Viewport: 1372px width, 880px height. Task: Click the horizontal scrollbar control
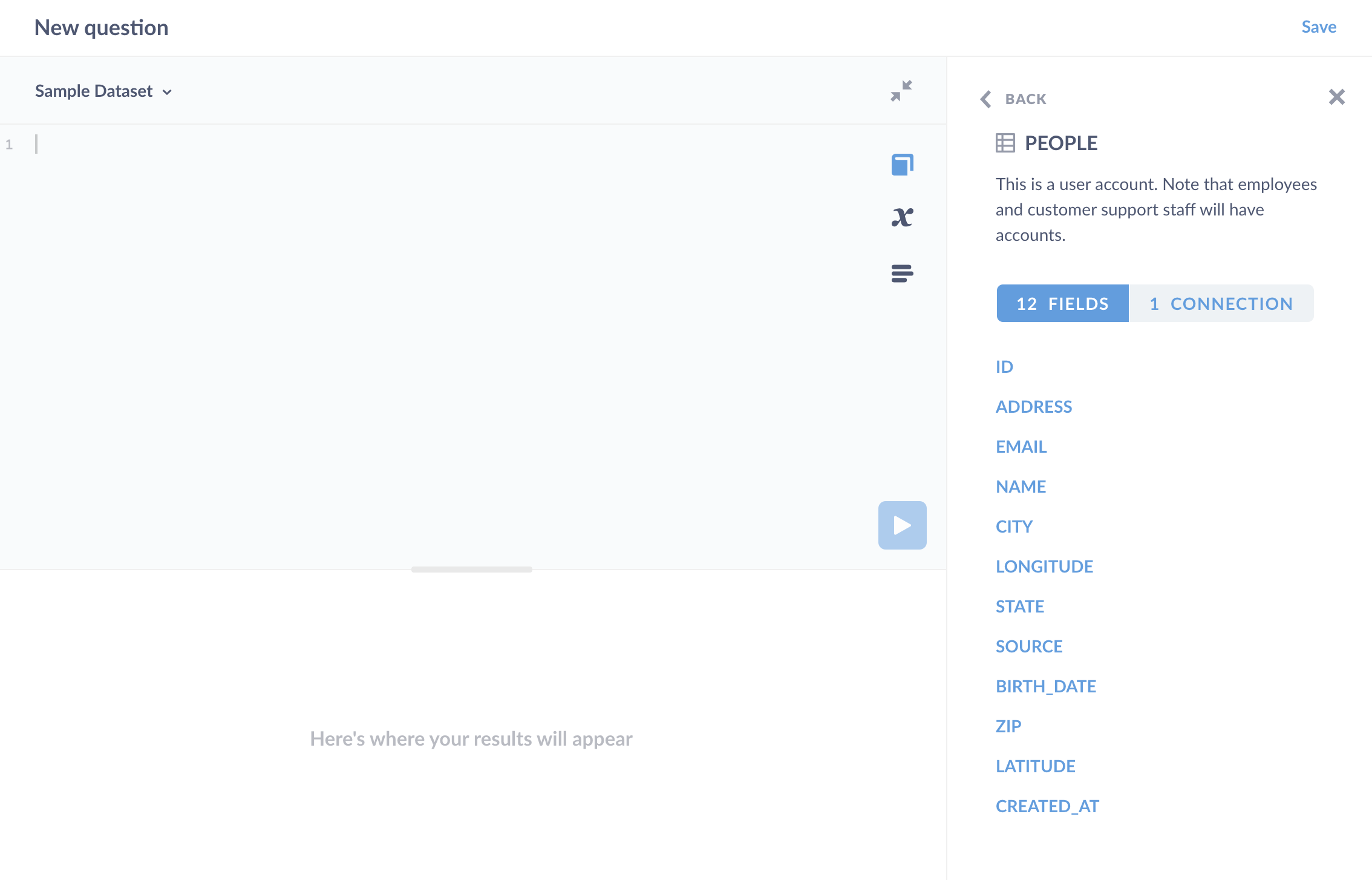473,568
